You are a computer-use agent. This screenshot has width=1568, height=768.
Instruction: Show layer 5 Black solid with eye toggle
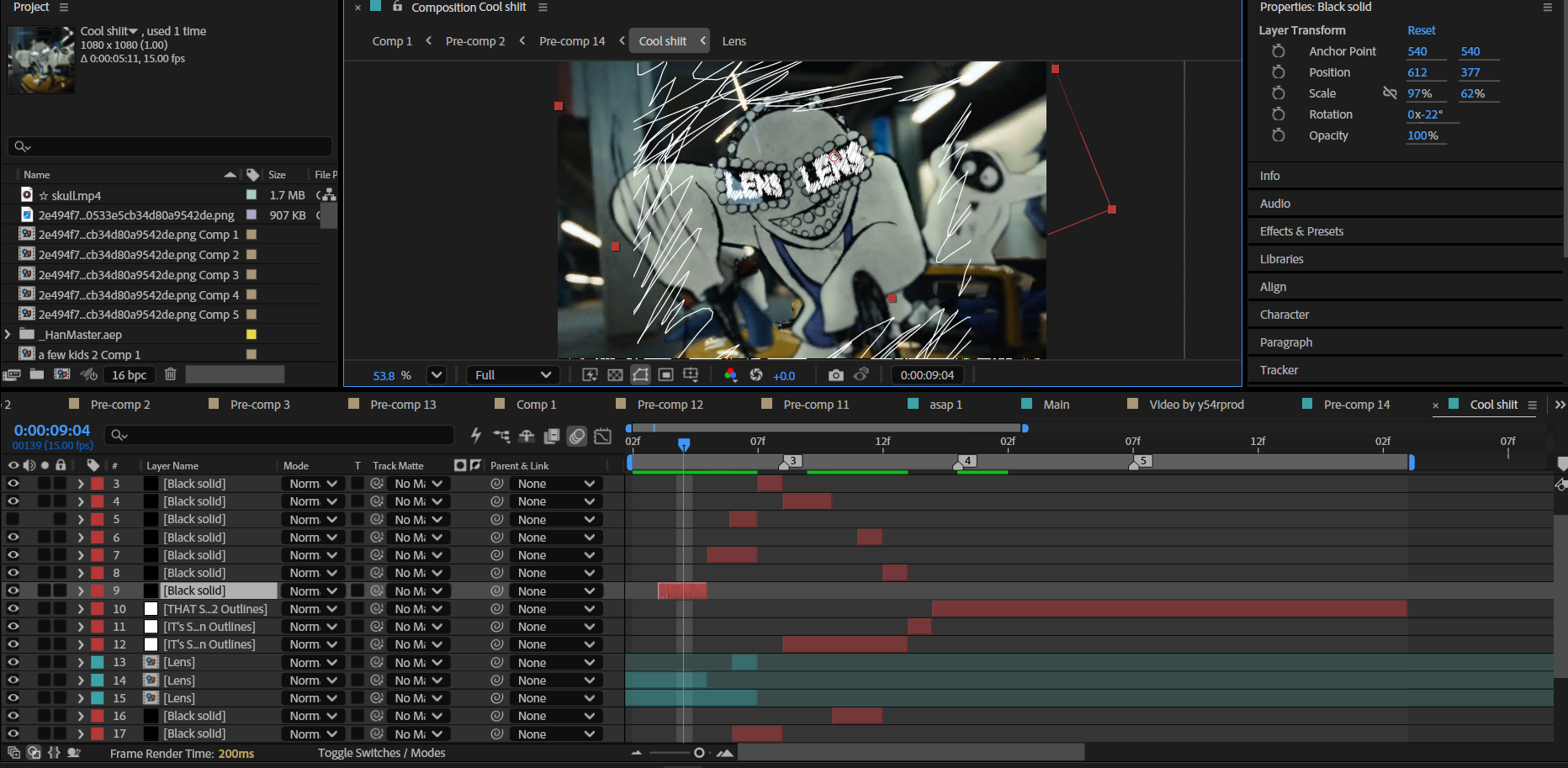point(13,519)
